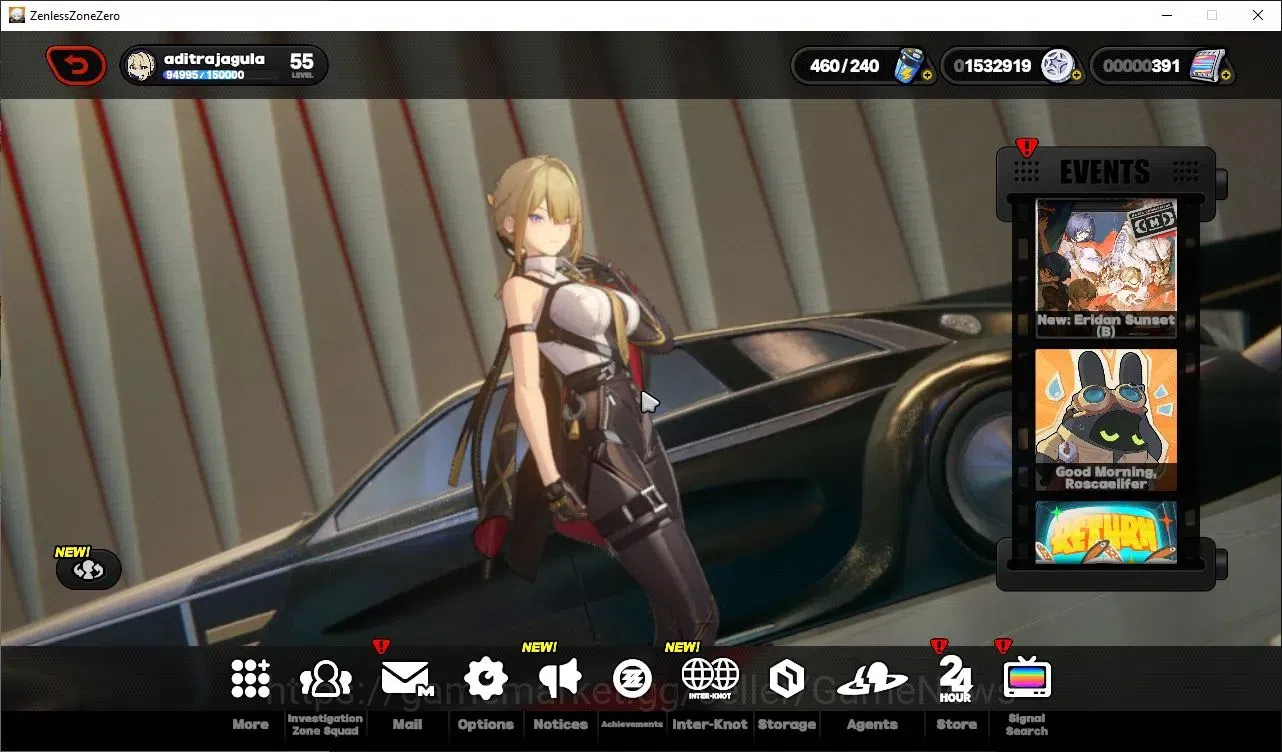The image size is (1282, 752).
Task: Open the Options gear icon
Action: pos(486,678)
